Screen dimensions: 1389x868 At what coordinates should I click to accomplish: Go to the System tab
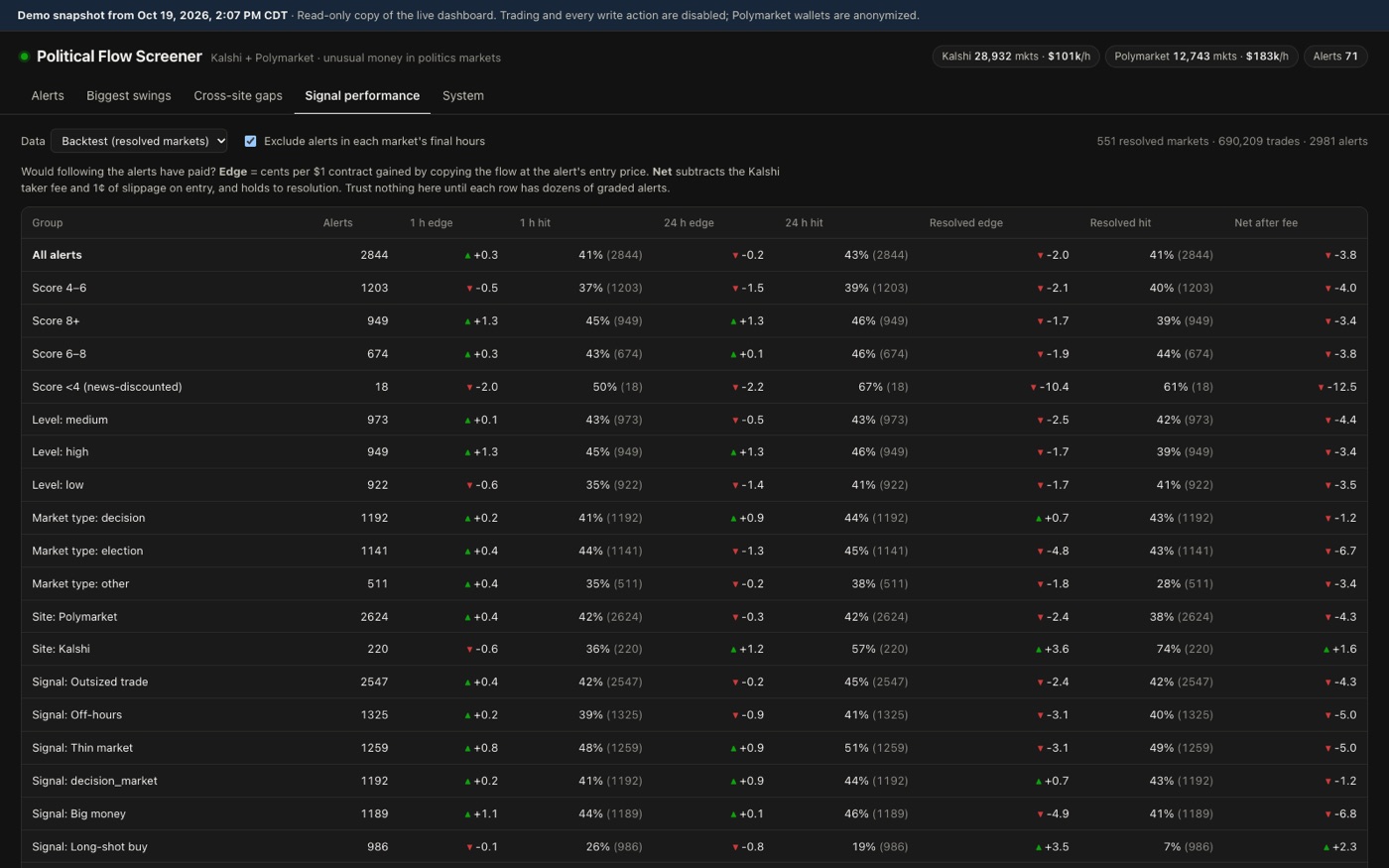(463, 96)
